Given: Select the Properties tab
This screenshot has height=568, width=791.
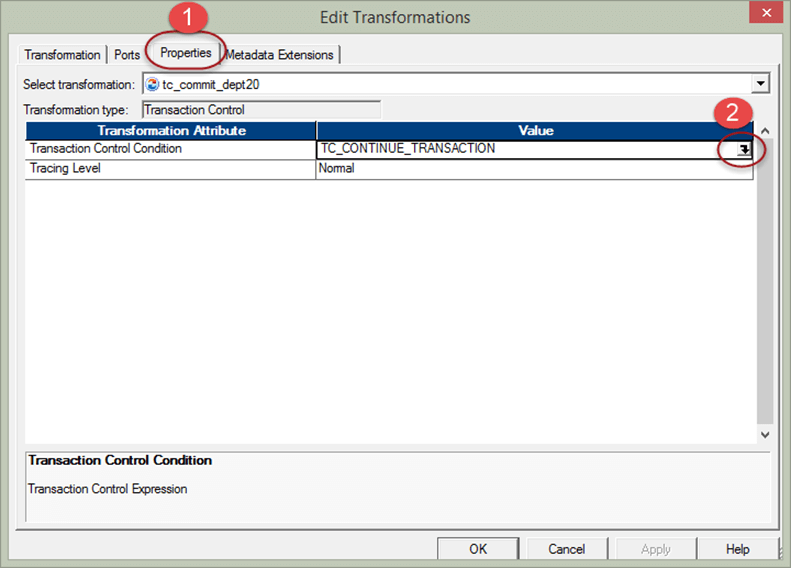Looking at the screenshot, I should click(x=185, y=52).
